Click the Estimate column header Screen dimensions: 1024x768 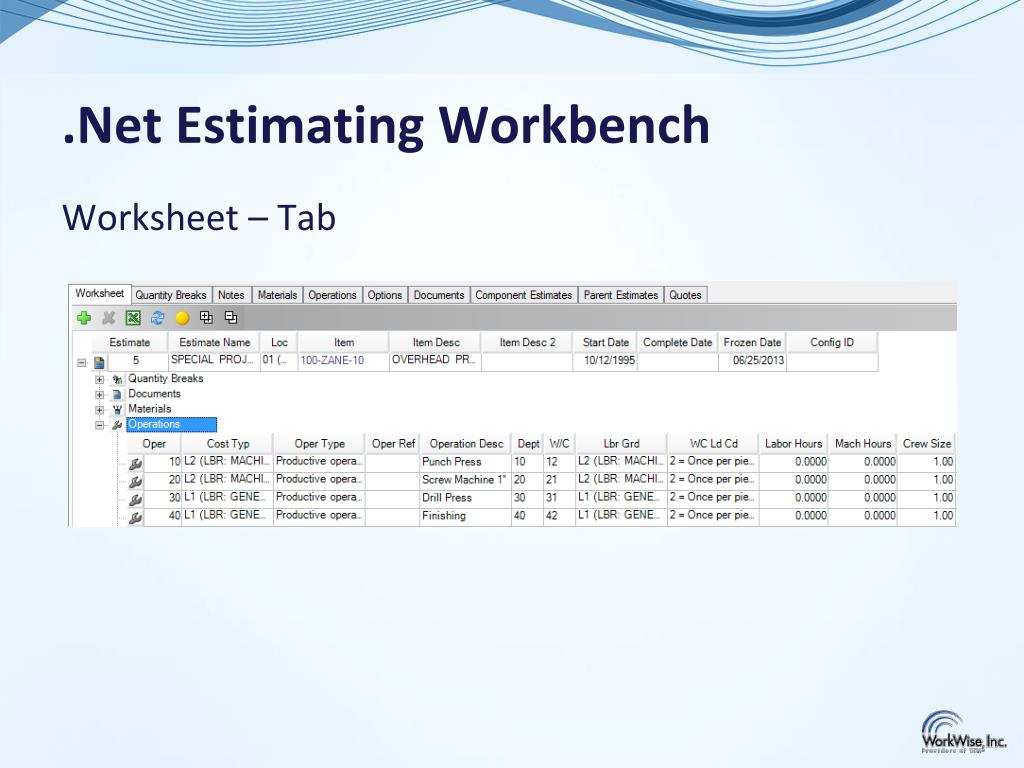[130, 342]
